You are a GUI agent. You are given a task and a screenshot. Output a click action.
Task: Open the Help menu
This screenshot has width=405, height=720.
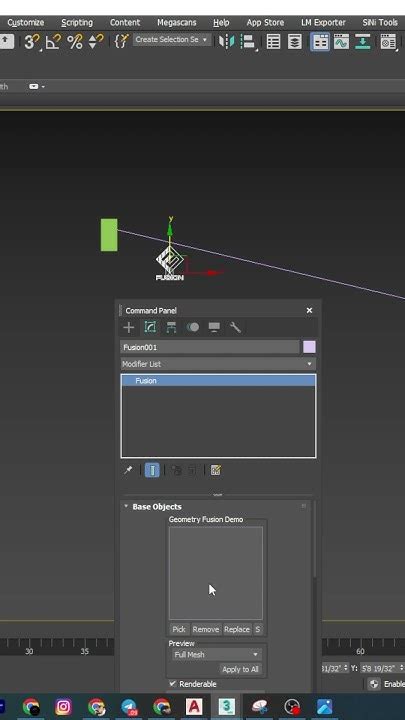[221, 22]
